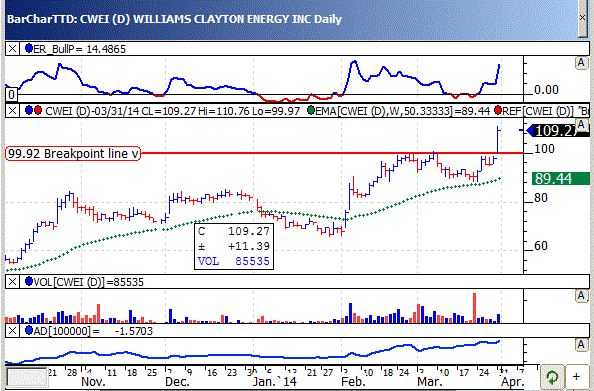This screenshot has height=391, width=594.
Task: Click the green refresh arrow icon
Action: click(x=552, y=377)
